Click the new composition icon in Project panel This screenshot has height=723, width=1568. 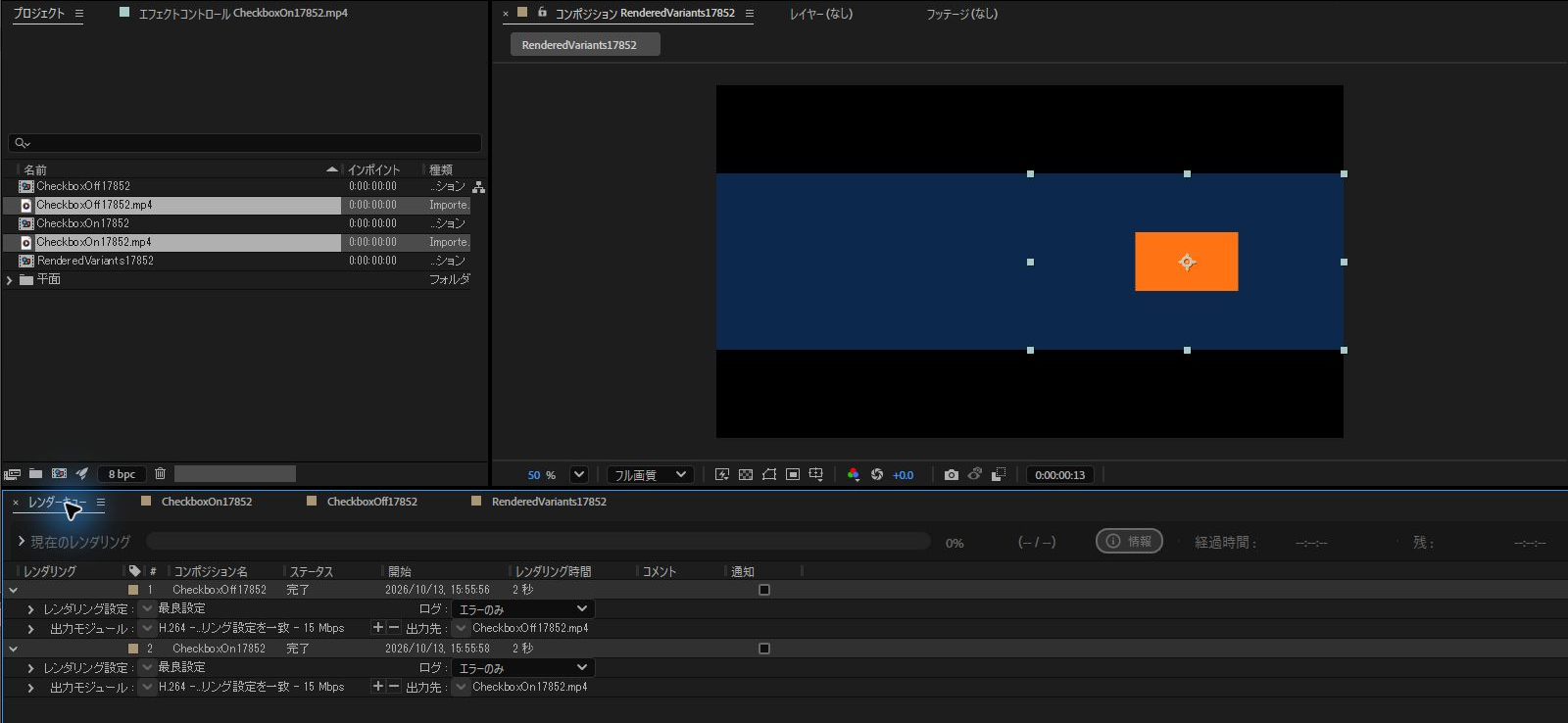[x=59, y=474]
